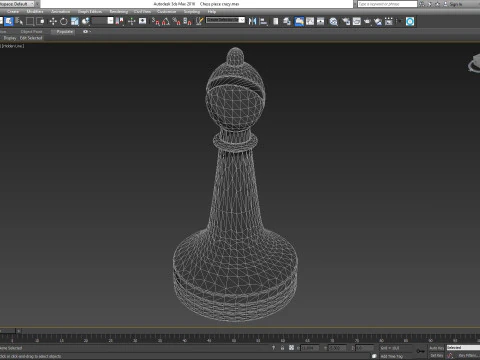480x360 pixels.
Task: Toggle Auto Key mode
Action: click(436, 348)
